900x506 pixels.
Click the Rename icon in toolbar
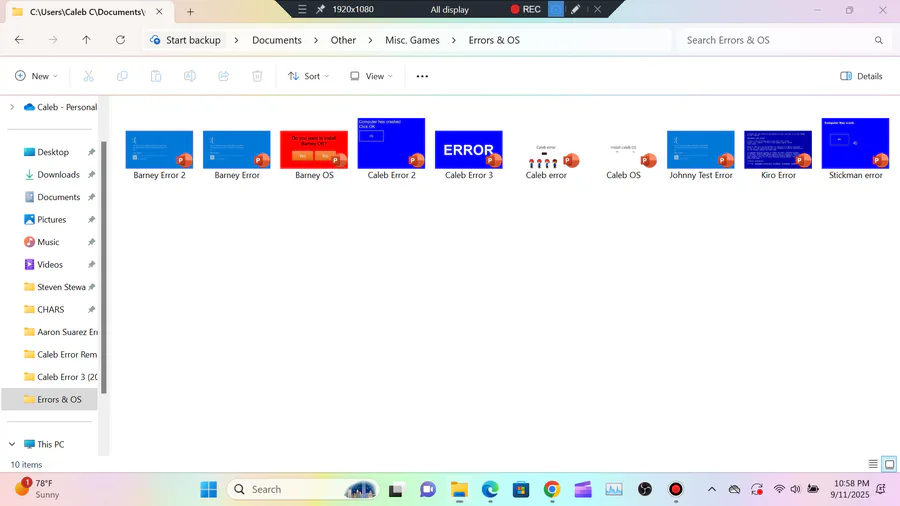[x=189, y=76]
